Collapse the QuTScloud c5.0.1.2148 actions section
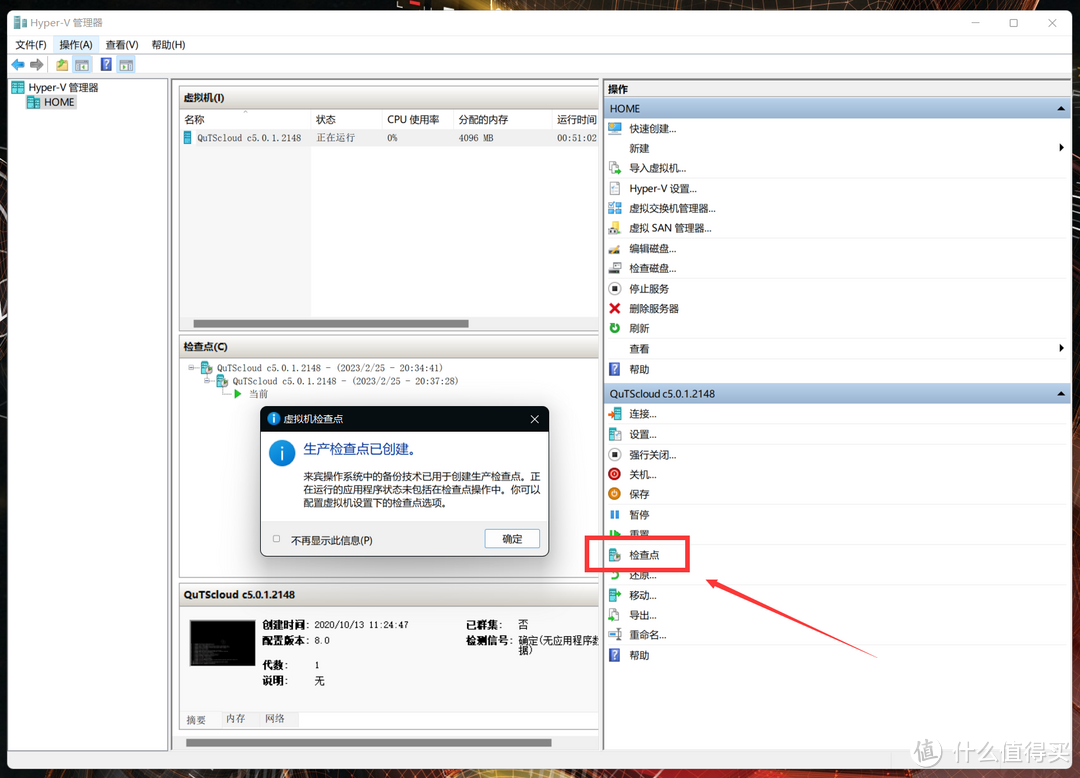 (x=1061, y=394)
